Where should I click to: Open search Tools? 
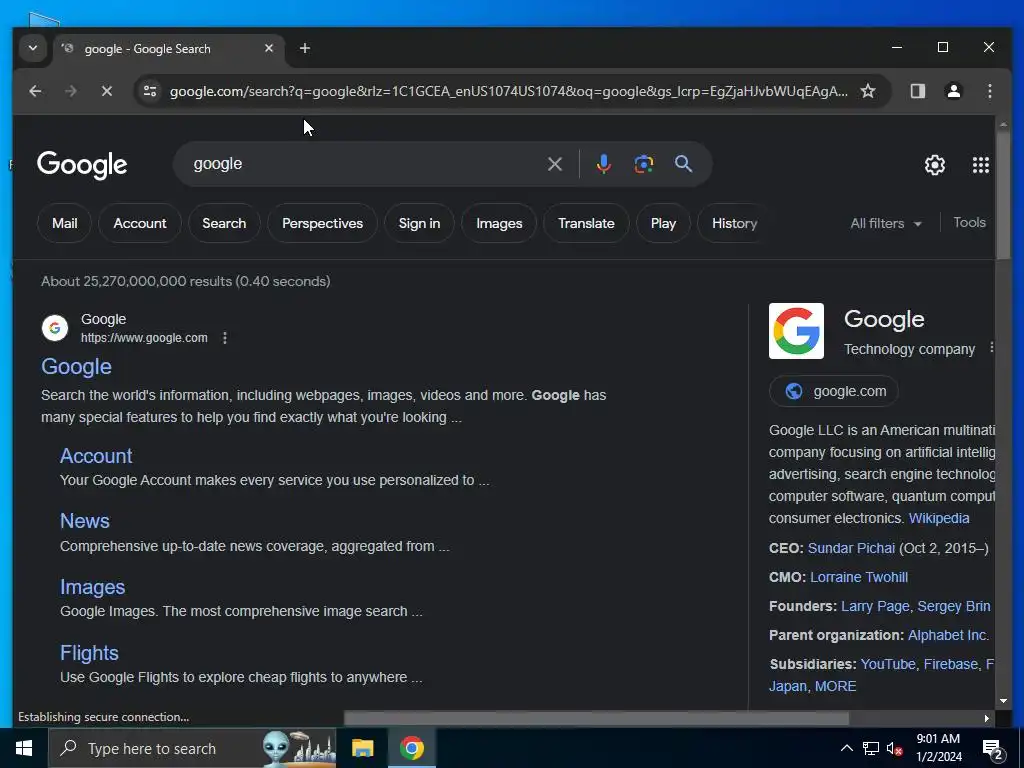click(969, 223)
